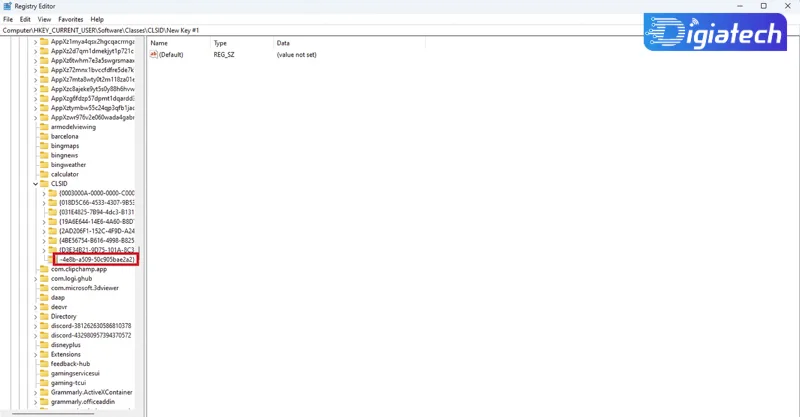Click the AppXz1mya4qsx folder icon
Image resolution: width=800 pixels, height=417 pixels.
[44, 42]
